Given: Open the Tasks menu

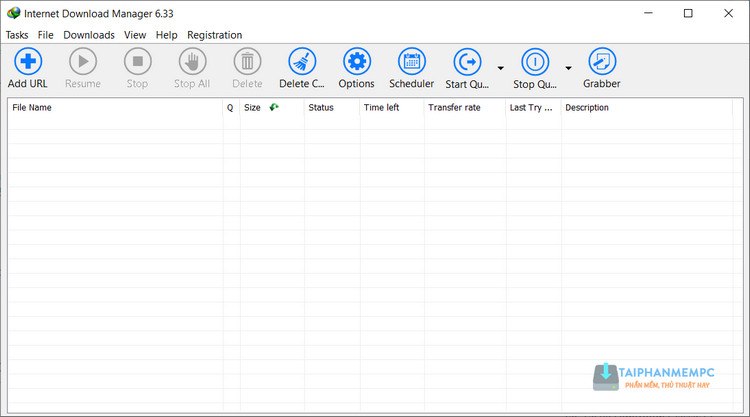Looking at the screenshot, I should tap(17, 35).
